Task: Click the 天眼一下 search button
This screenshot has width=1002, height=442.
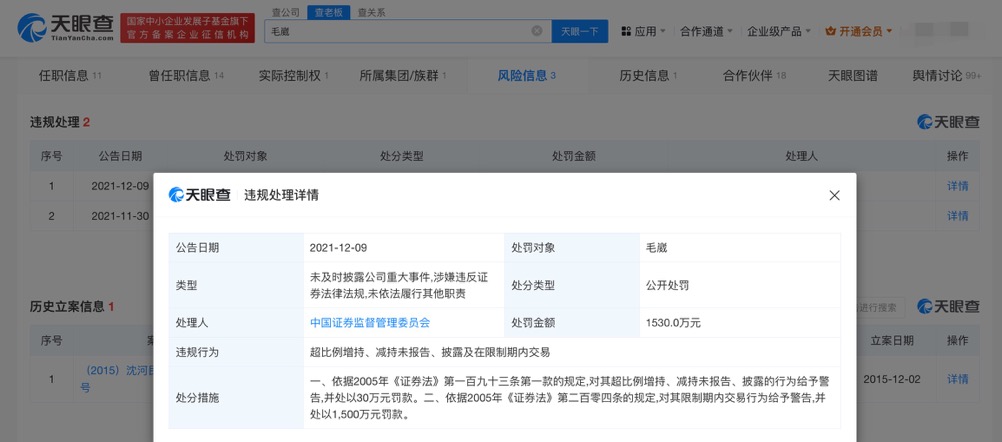Action: pos(580,31)
